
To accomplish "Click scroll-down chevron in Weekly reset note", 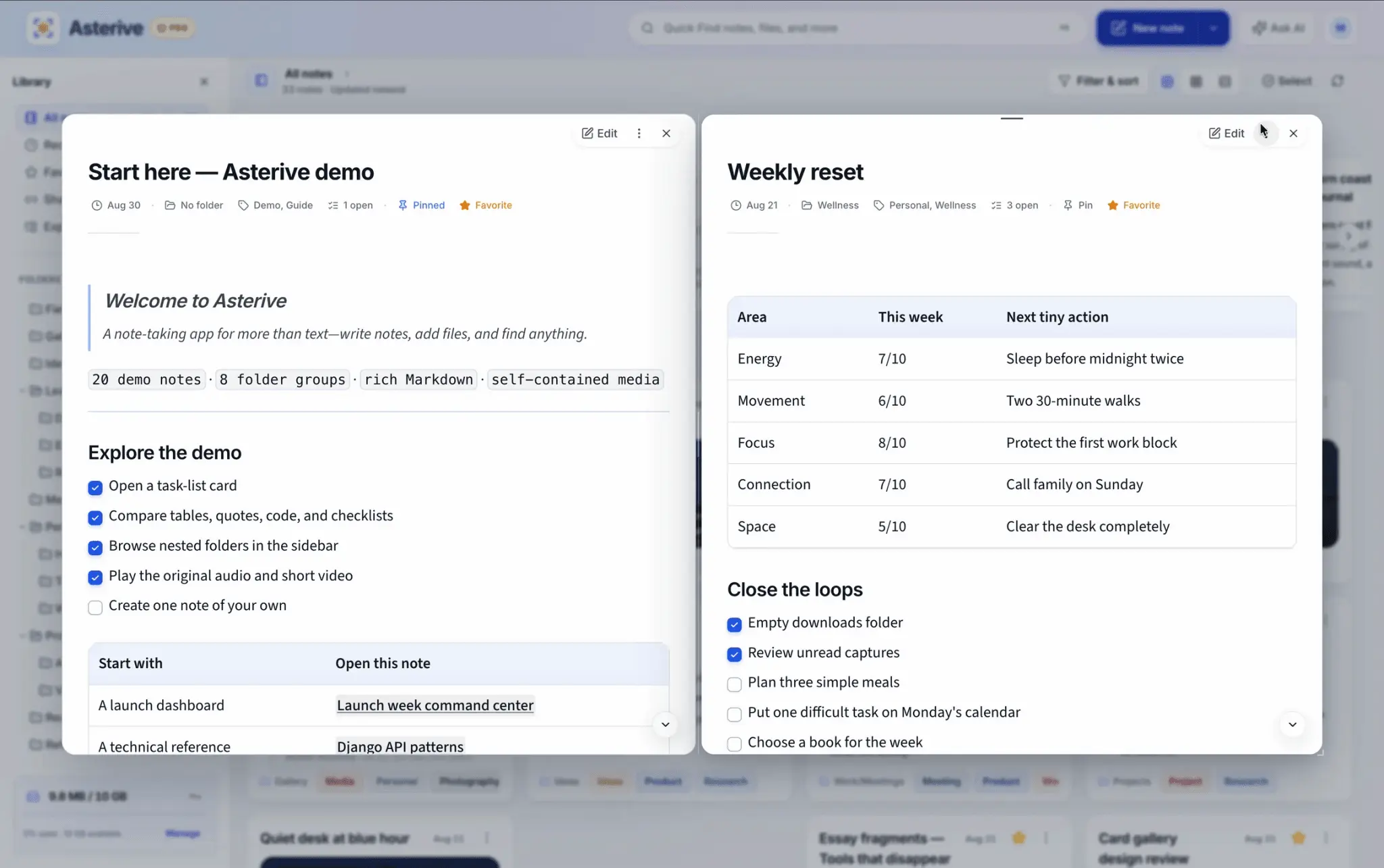I will click(1292, 724).
